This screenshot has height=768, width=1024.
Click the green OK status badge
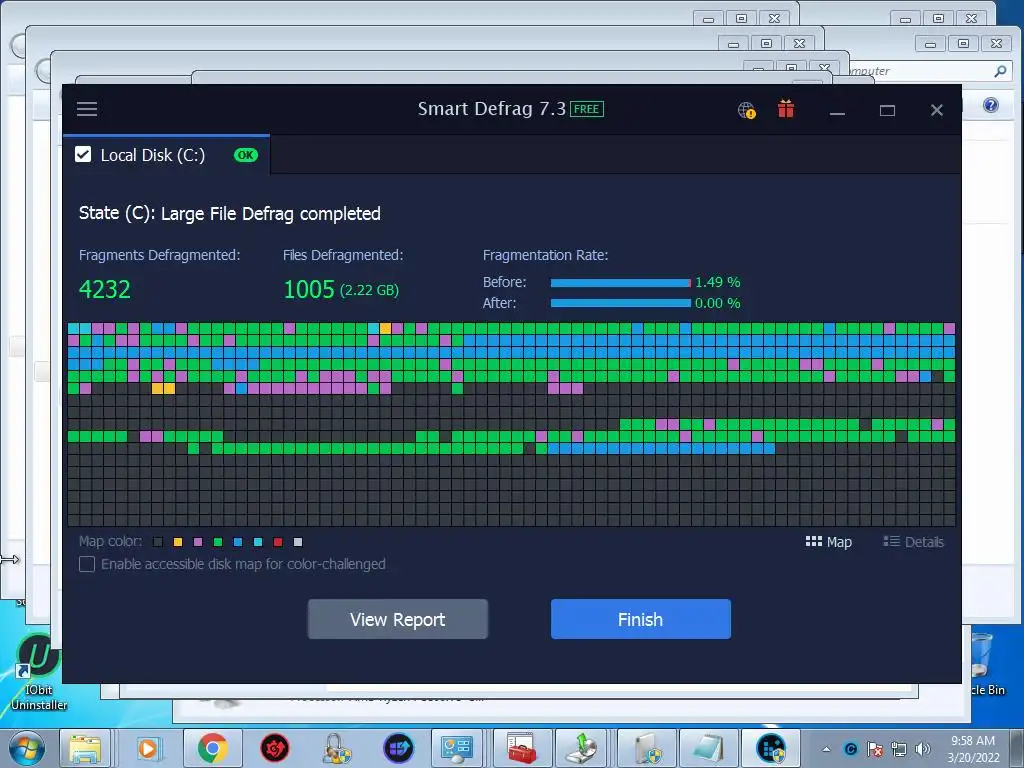[246, 155]
